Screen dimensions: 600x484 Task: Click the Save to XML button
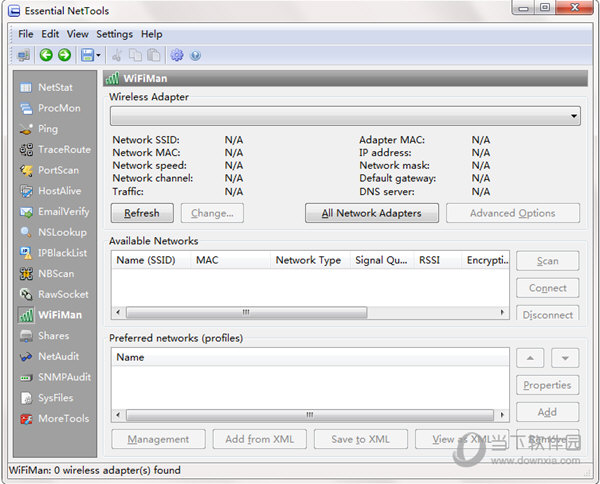[x=361, y=439]
